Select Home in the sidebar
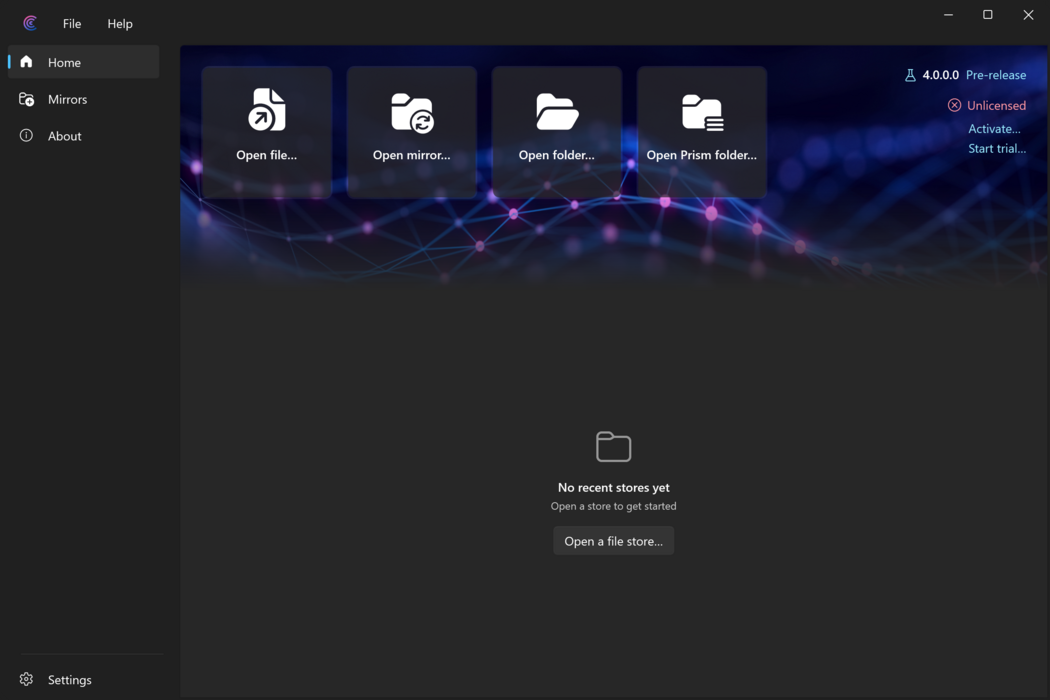This screenshot has width=1050, height=700. pyautogui.click(x=84, y=62)
